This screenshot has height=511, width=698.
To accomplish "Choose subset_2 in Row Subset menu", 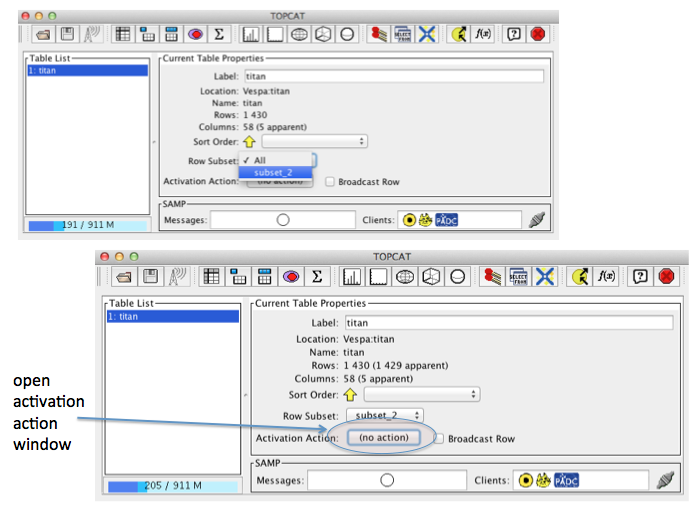I will tap(275, 172).
